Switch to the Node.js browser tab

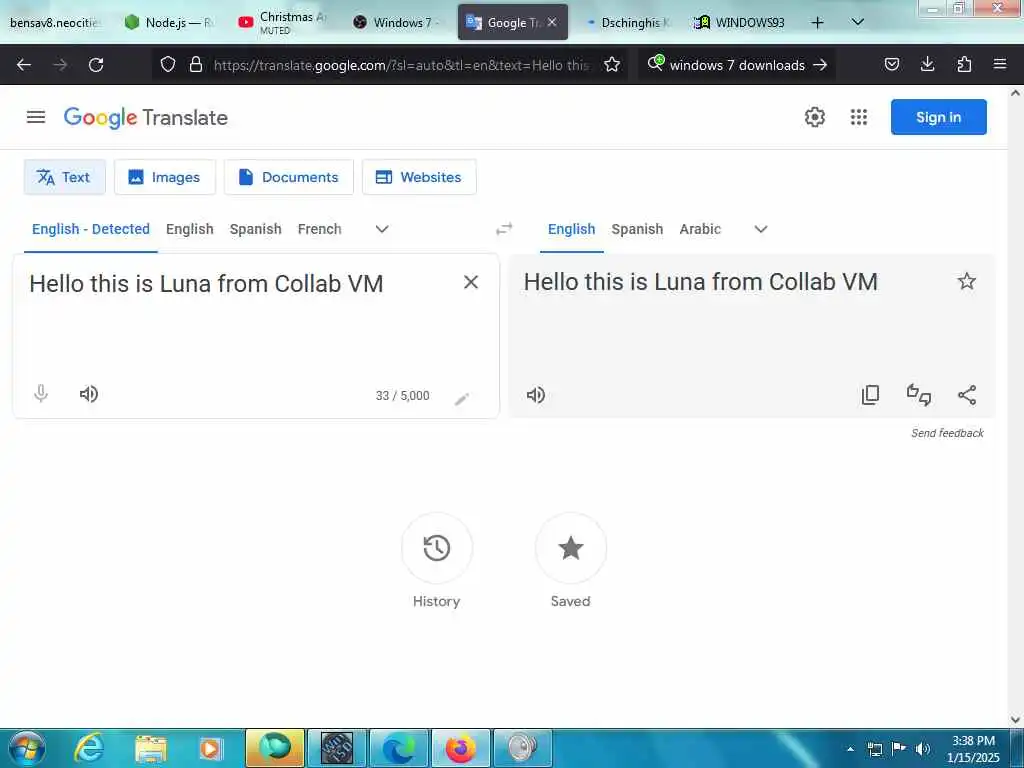pyautogui.click(x=170, y=22)
